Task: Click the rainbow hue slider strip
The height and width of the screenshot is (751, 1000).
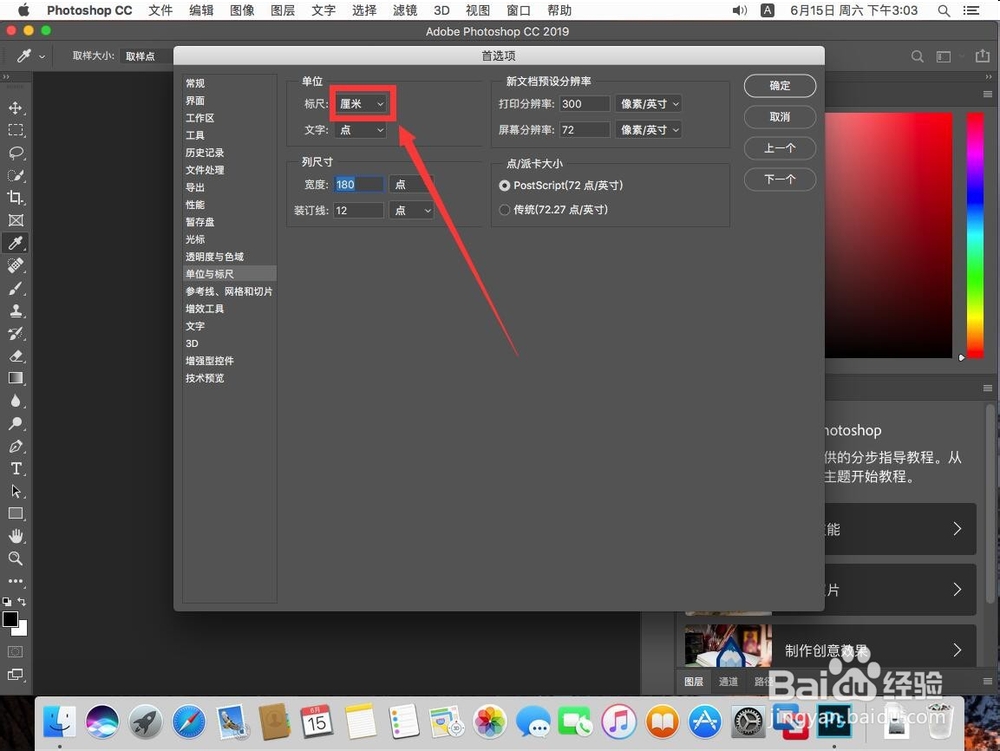Action: tap(975, 235)
